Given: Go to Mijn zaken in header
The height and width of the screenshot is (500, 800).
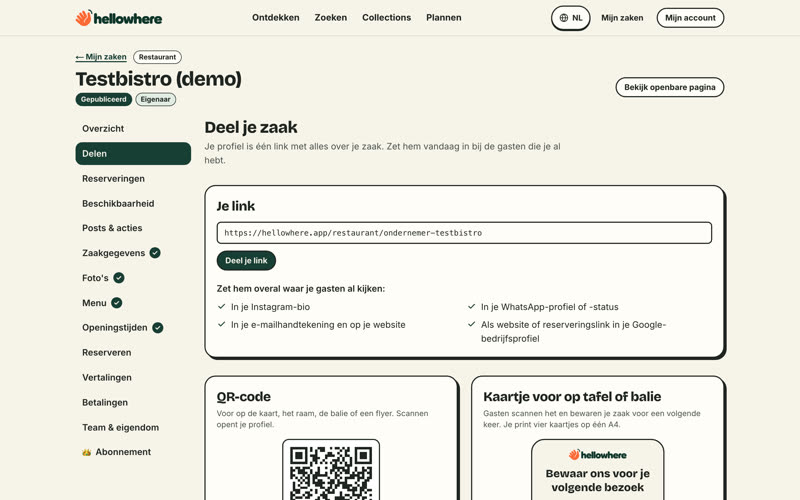Looking at the screenshot, I should (622, 18).
